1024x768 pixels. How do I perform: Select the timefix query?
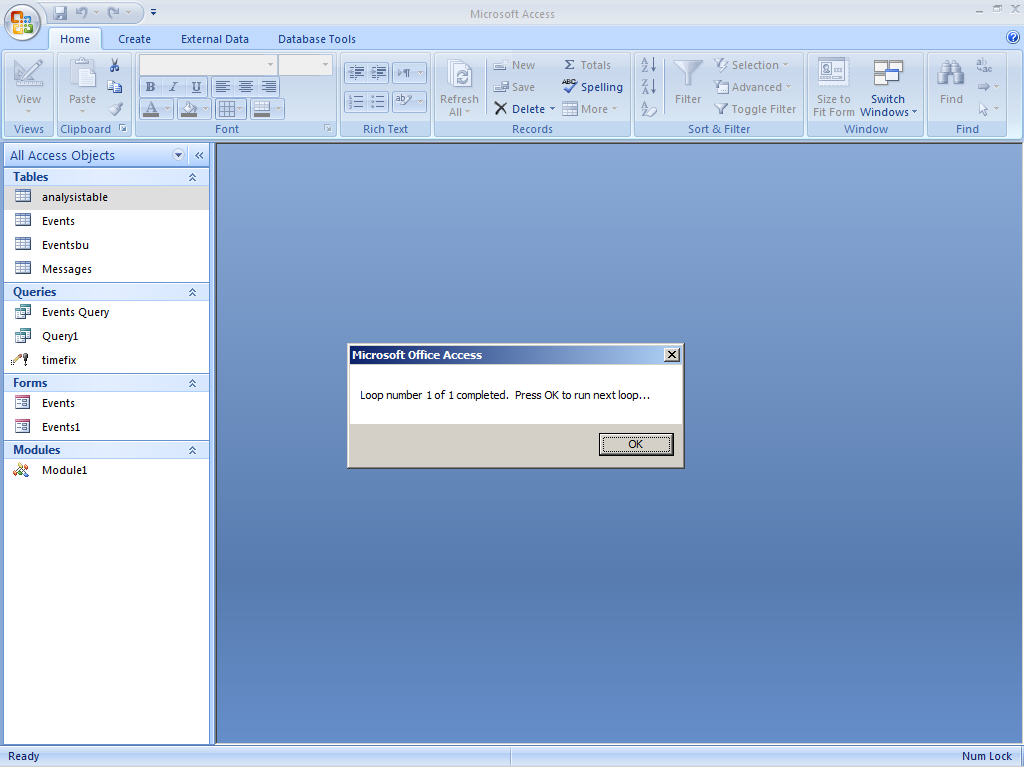click(x=106, y=360)
